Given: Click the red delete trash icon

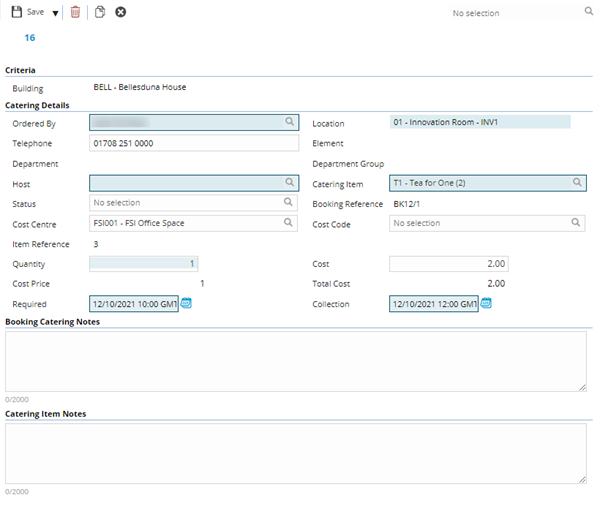Looking at the screenshot, I should pos(75,12).
